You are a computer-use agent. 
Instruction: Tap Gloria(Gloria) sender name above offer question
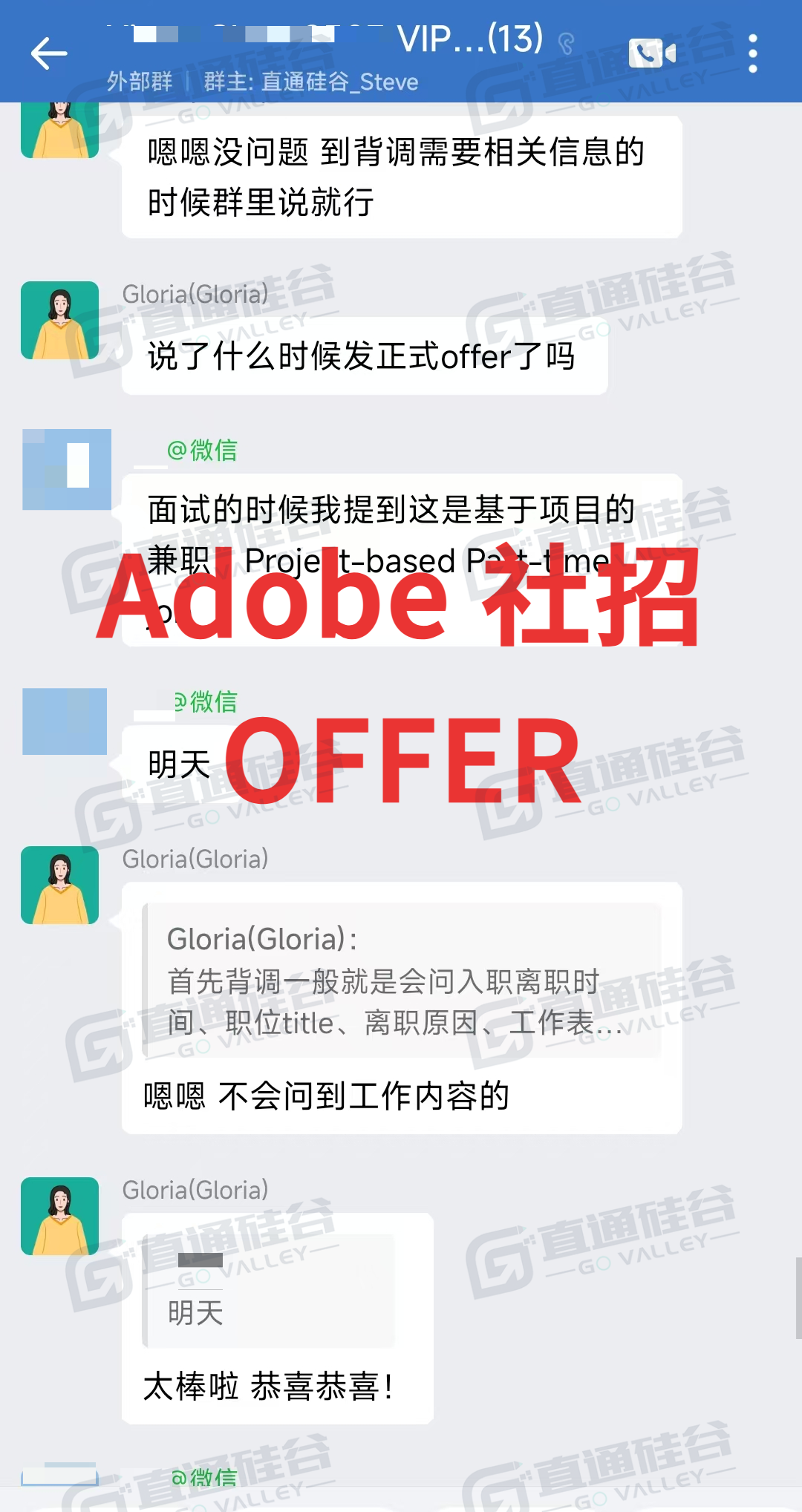tap(195, 294)
